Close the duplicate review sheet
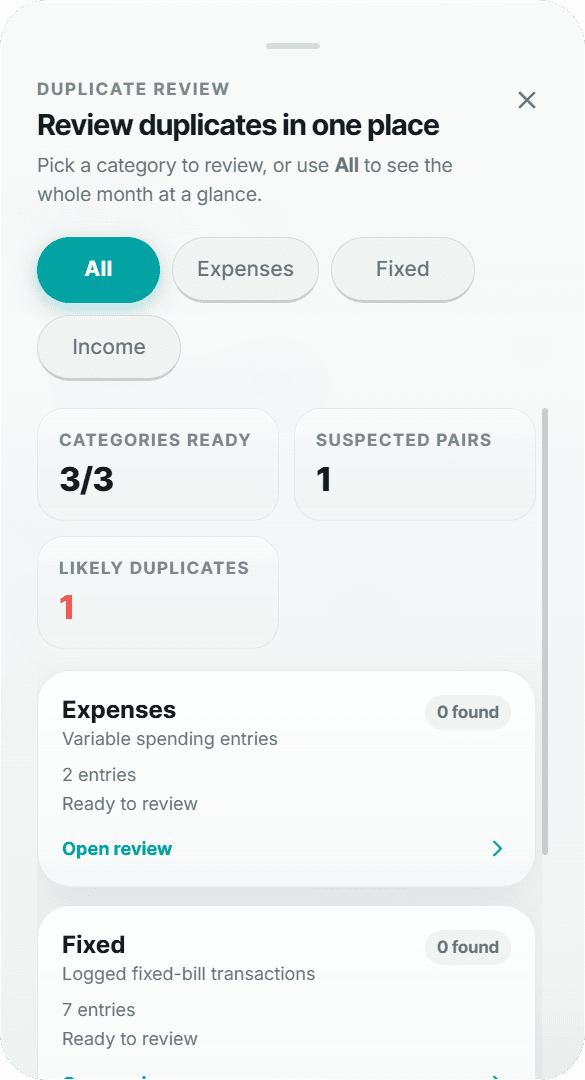This screenshot has height=1080, width=585. pyautogui.click(x=527, y=100)
